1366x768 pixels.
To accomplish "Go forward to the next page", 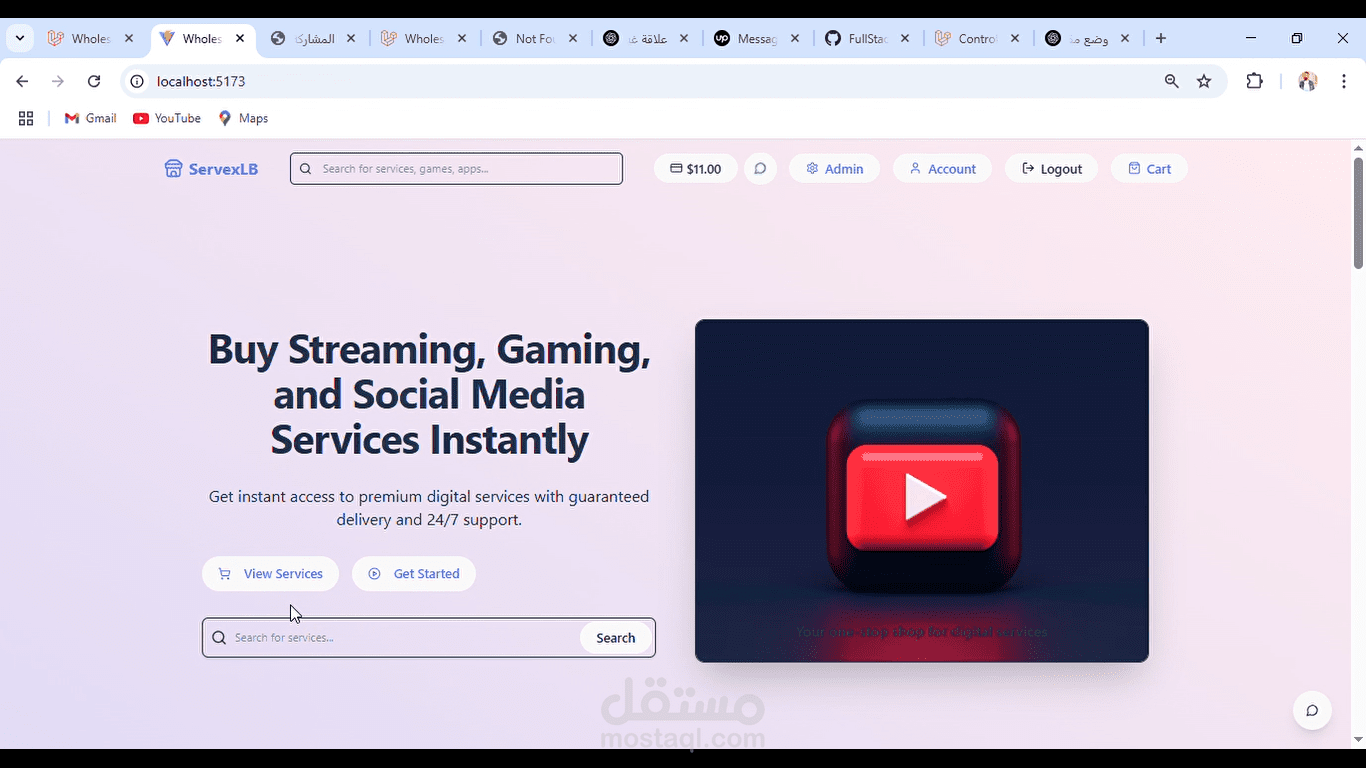I will (58, 81).
